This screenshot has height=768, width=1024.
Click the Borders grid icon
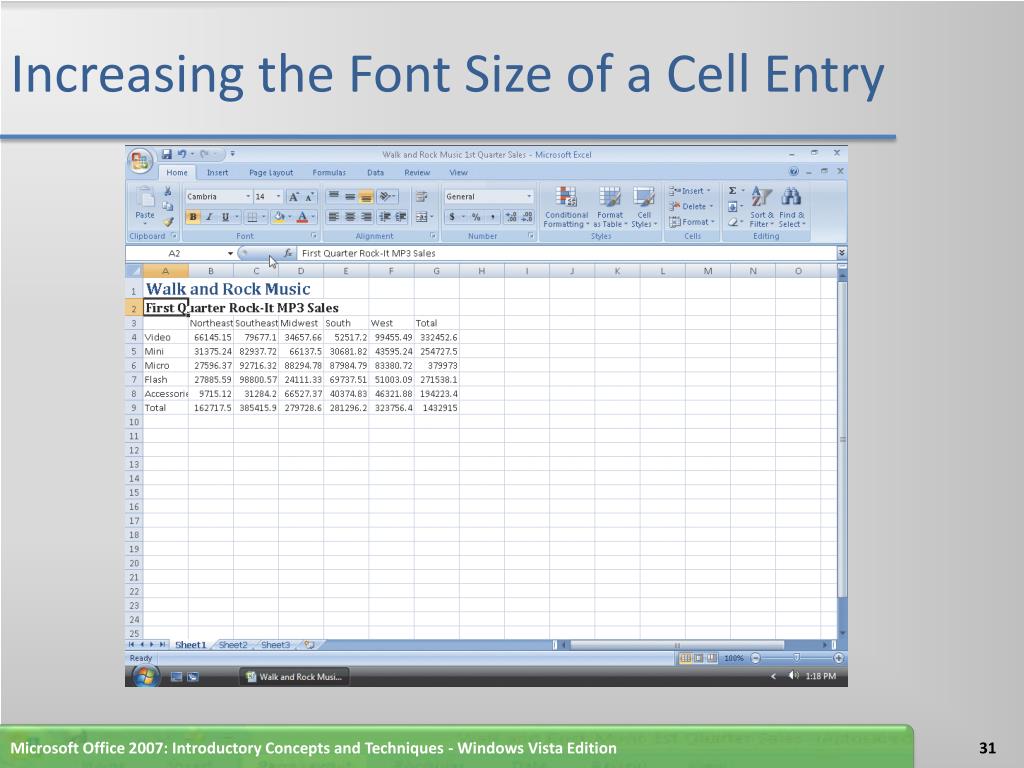click(x=251, y=217)
